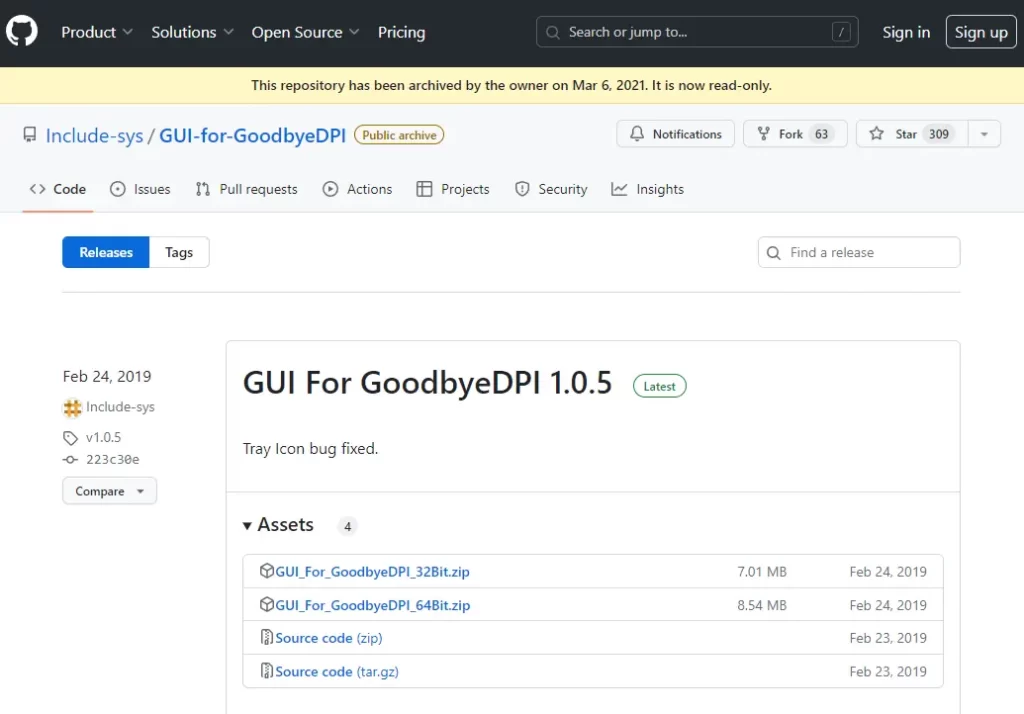Open the Security tab
1024x714 pixels.
coord(551,189)
